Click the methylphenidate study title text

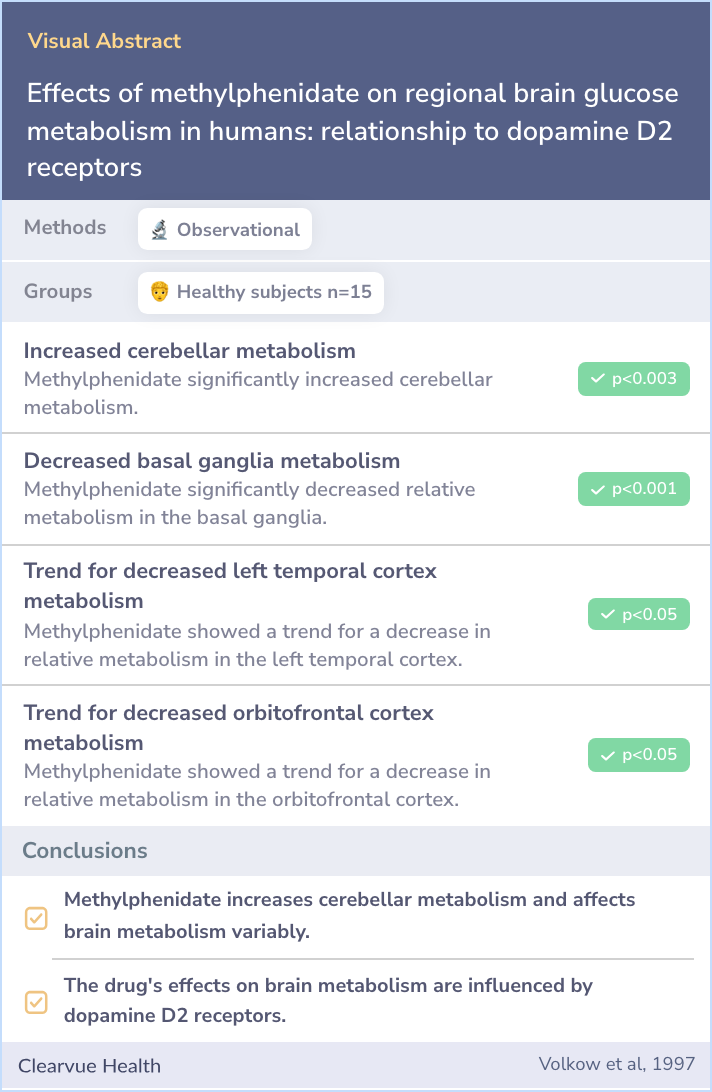353,130
